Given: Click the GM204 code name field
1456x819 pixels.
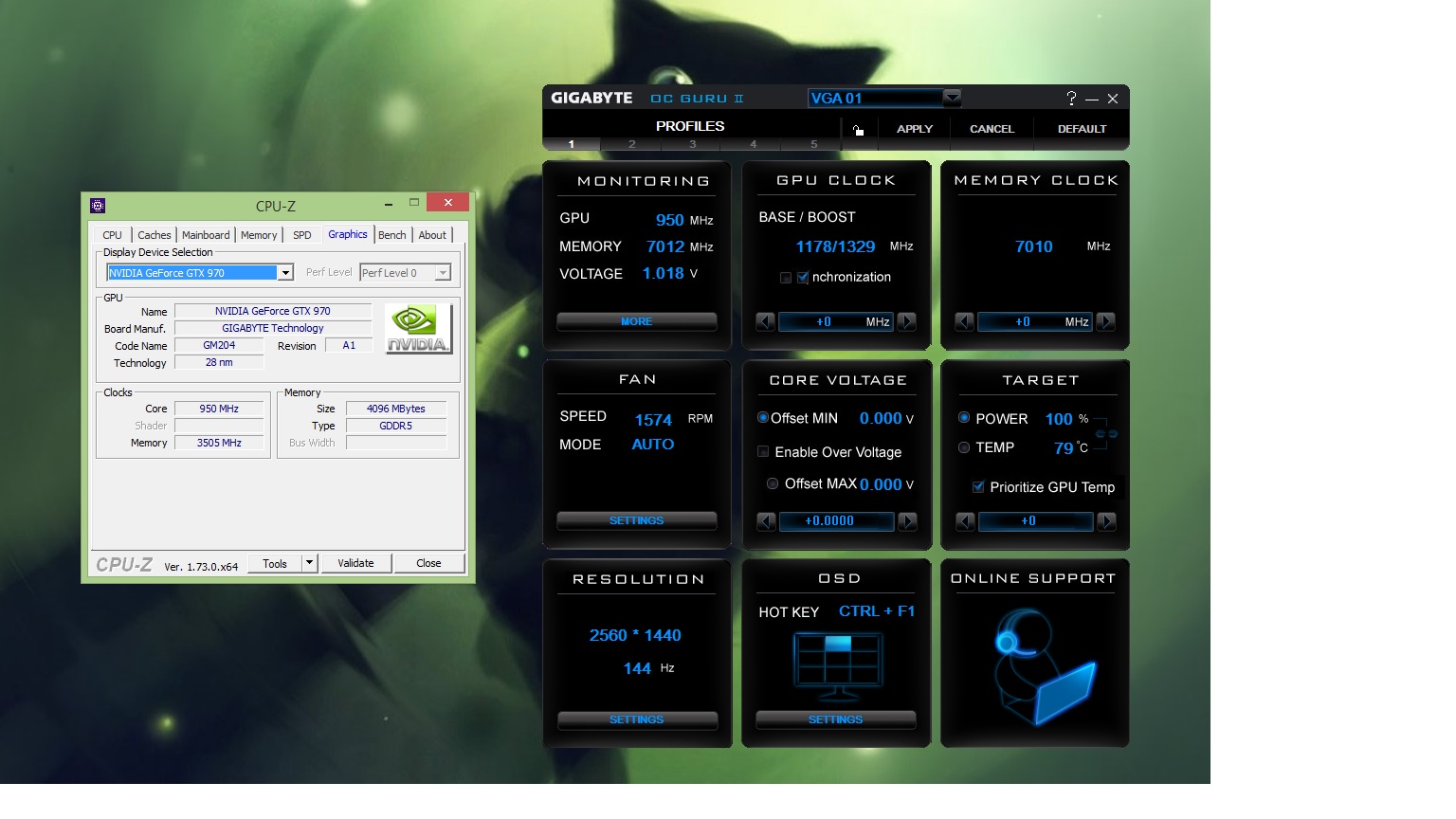Looking at the screenshot, I should pos(219,345).
